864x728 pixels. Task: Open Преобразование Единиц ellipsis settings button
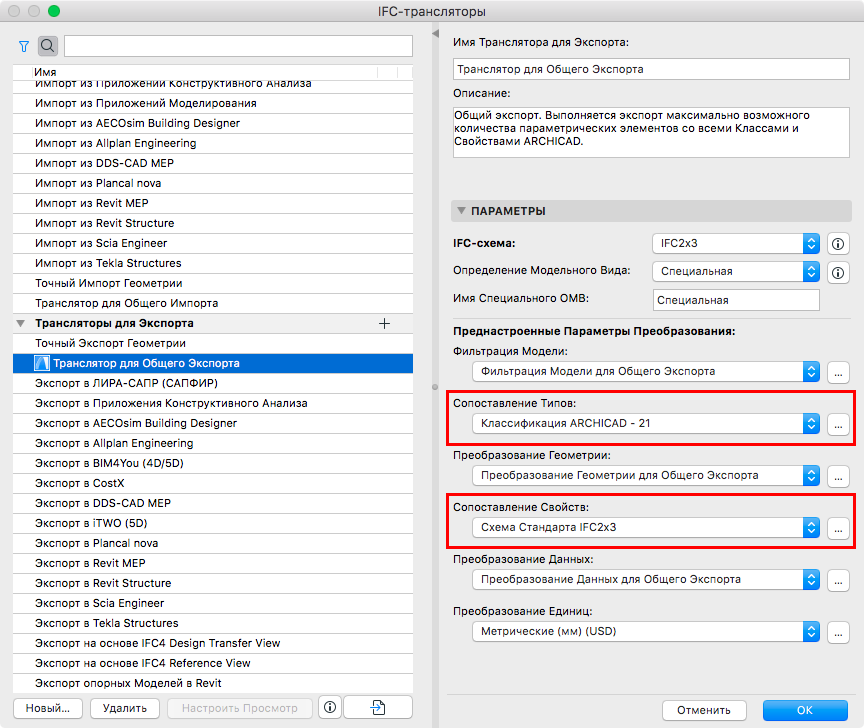click(x=838, y=633)
